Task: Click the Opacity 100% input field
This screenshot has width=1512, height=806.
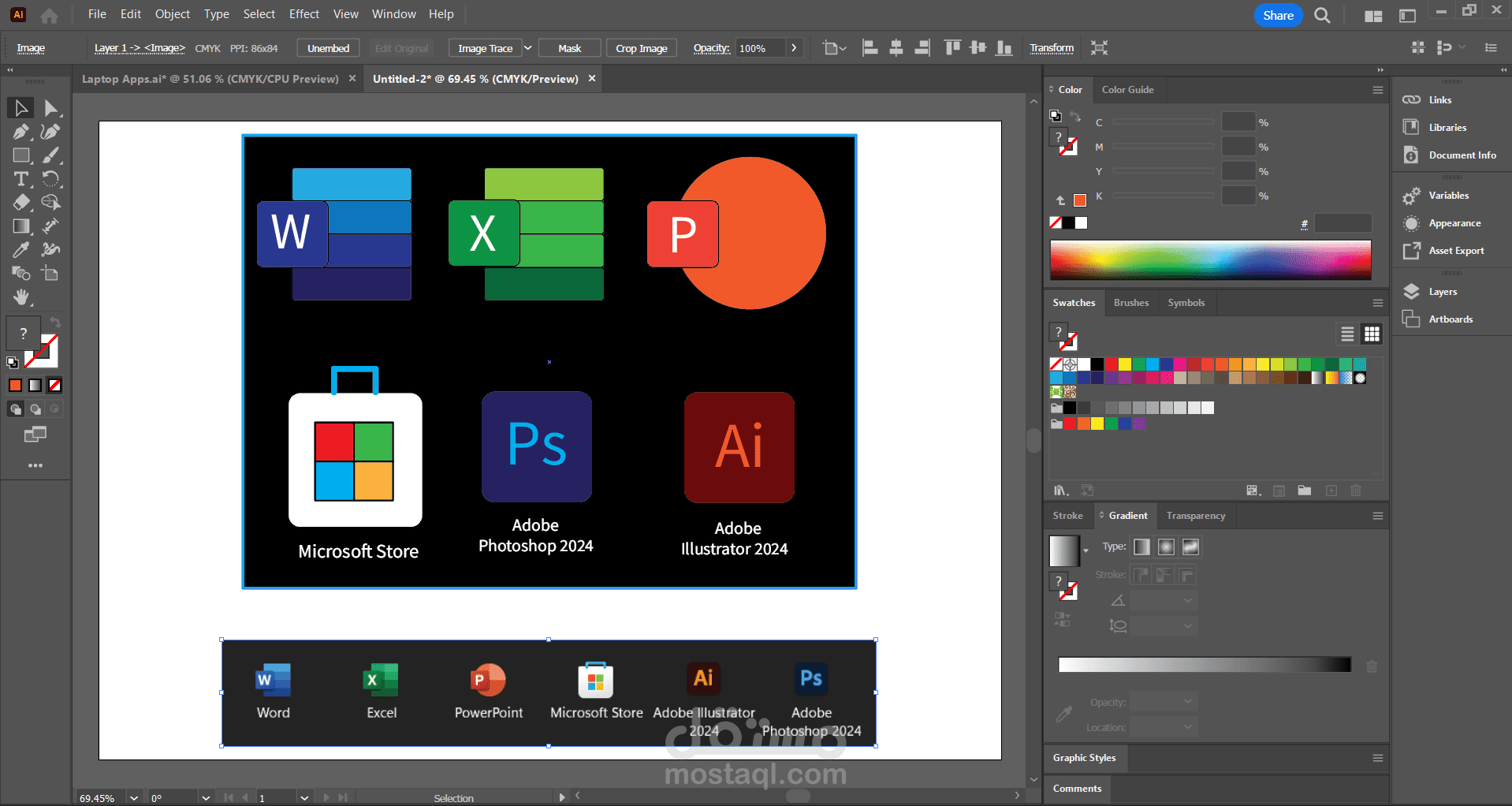Action: point(760,48)
